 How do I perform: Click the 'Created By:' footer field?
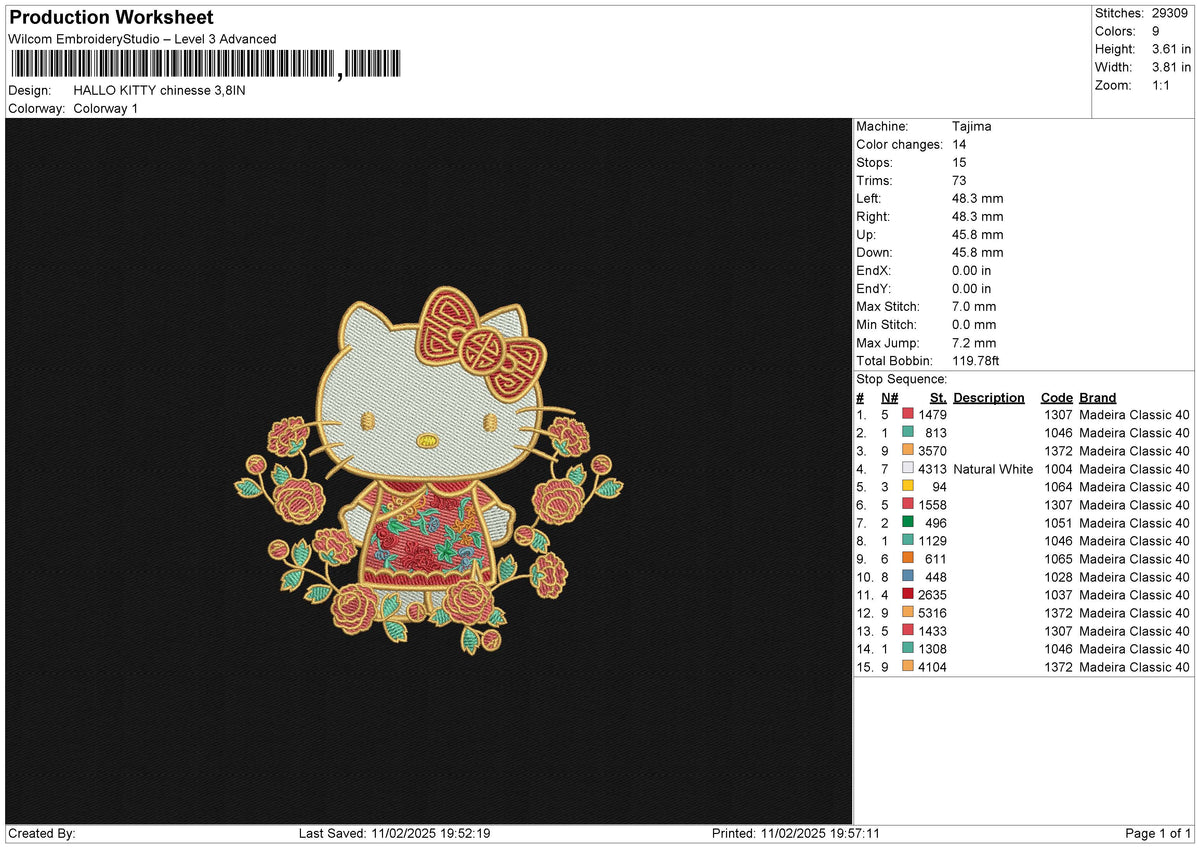pyautogui.click(x=42, y=833)
